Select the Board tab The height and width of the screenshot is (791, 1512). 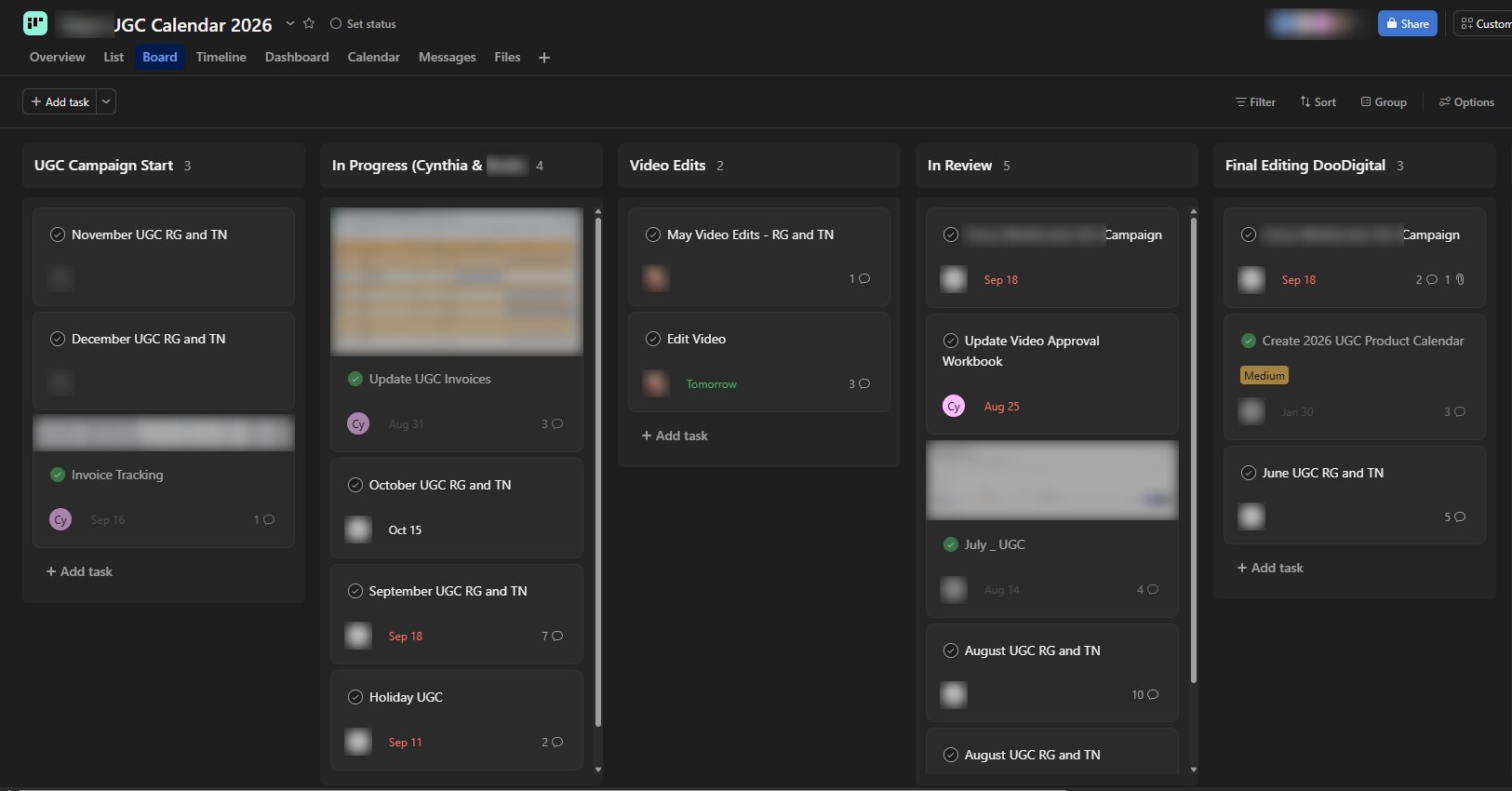coord(160,57)
